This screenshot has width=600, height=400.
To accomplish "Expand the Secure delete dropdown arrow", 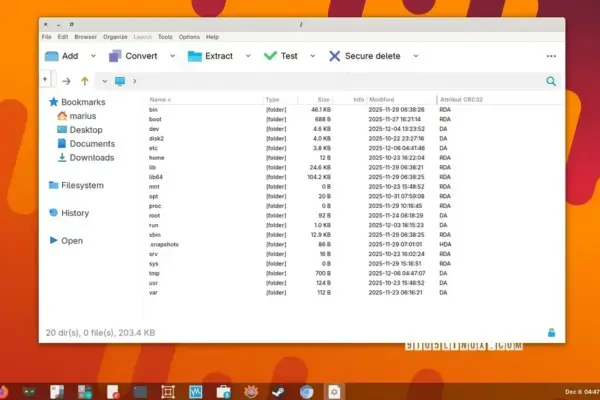I will click(x=416, y=56).
